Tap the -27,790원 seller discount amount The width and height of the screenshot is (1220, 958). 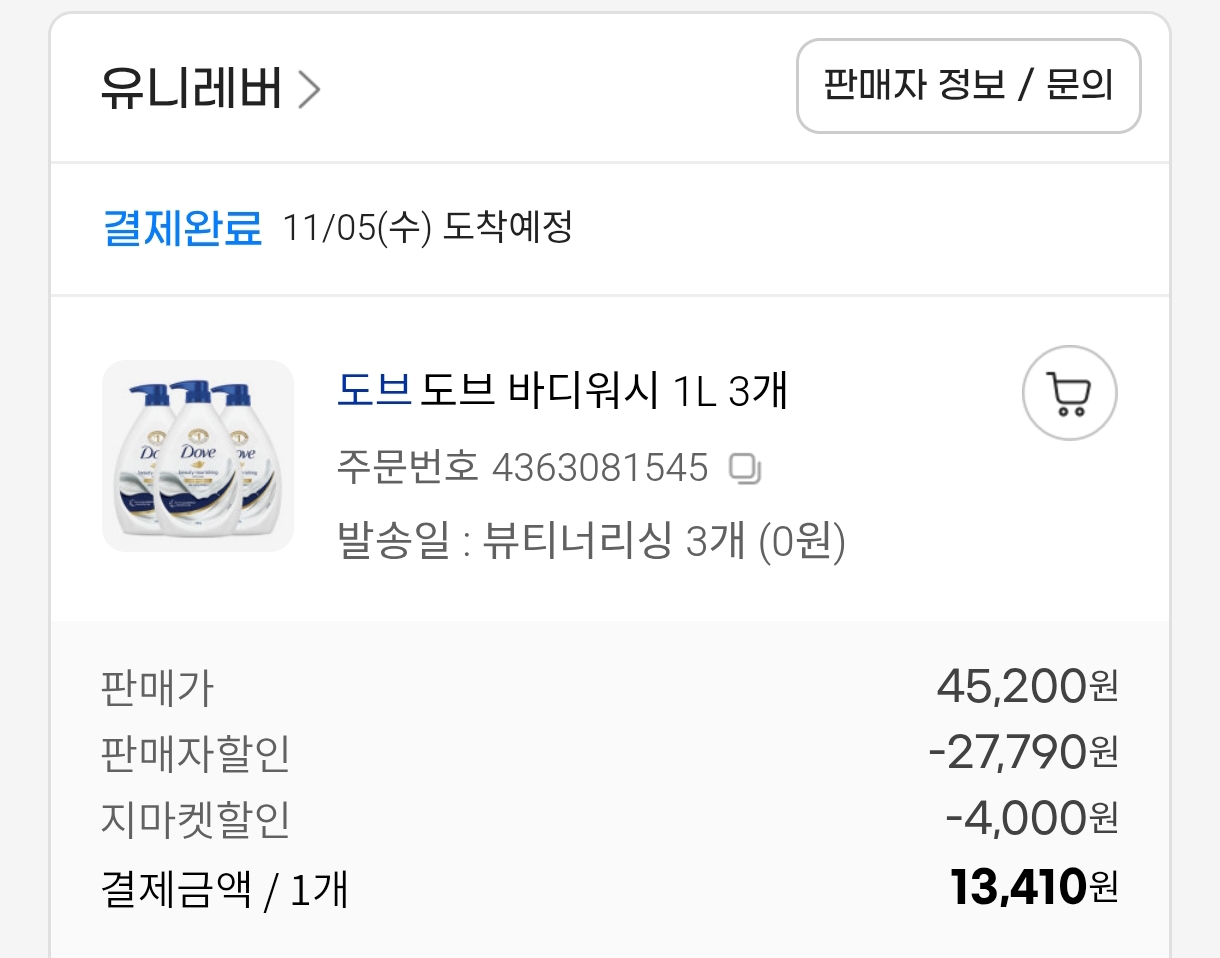tap(1022, 752)
